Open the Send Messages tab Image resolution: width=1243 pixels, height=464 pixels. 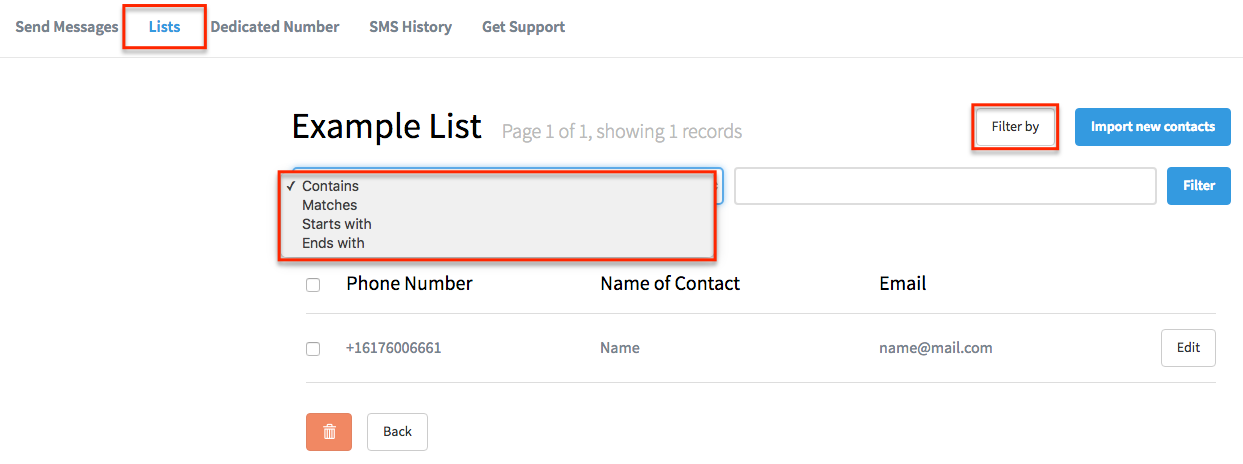click(x=67, y=27)
